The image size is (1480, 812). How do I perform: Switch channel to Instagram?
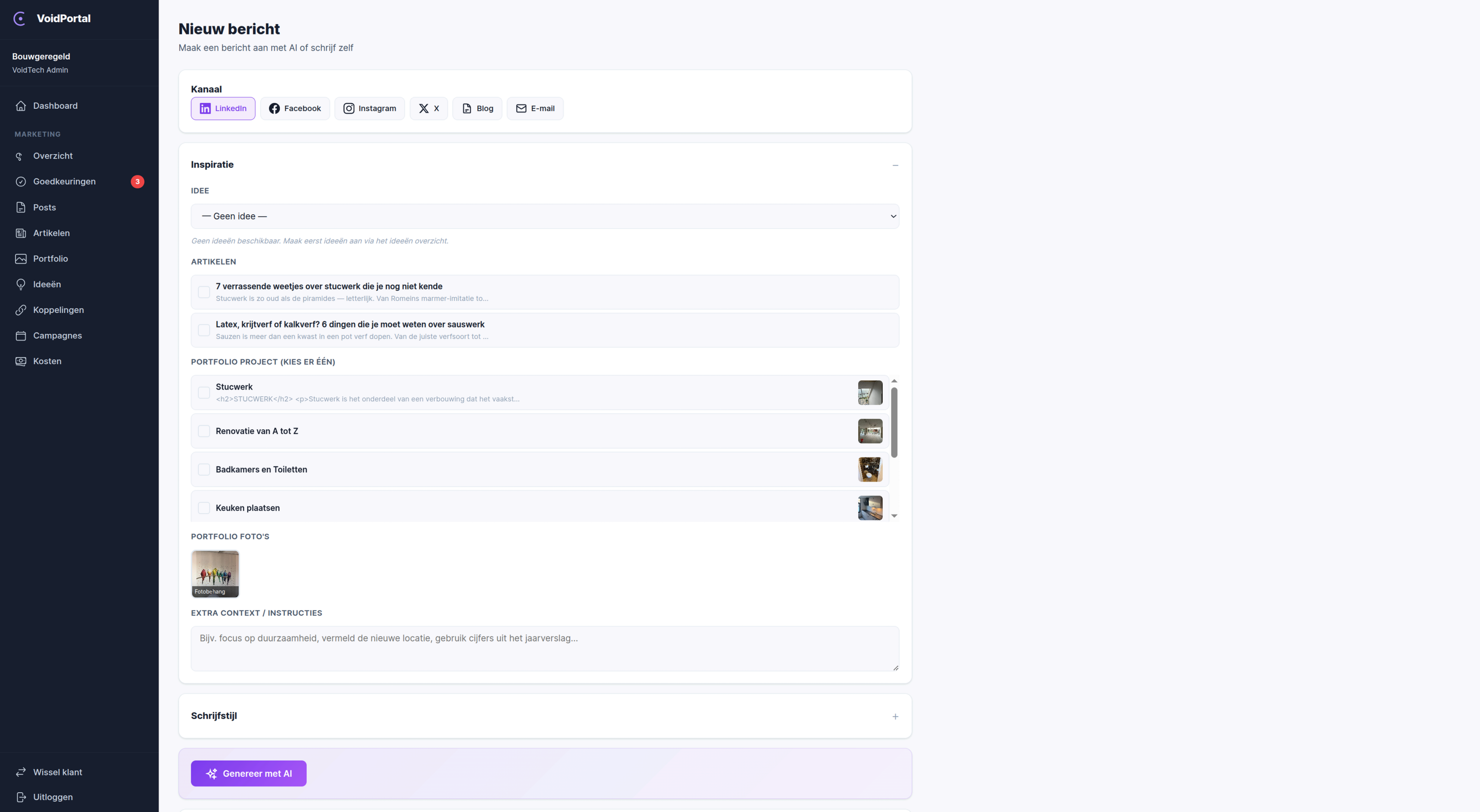click(370, 109)
